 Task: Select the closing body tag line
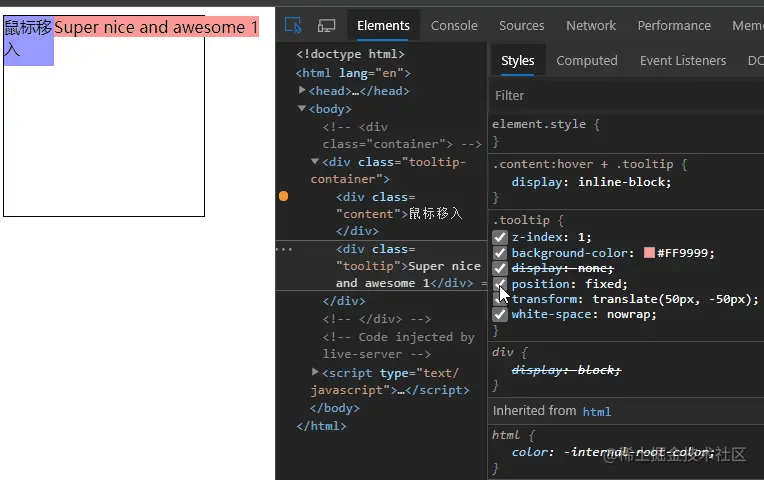[x=334, y=408]
